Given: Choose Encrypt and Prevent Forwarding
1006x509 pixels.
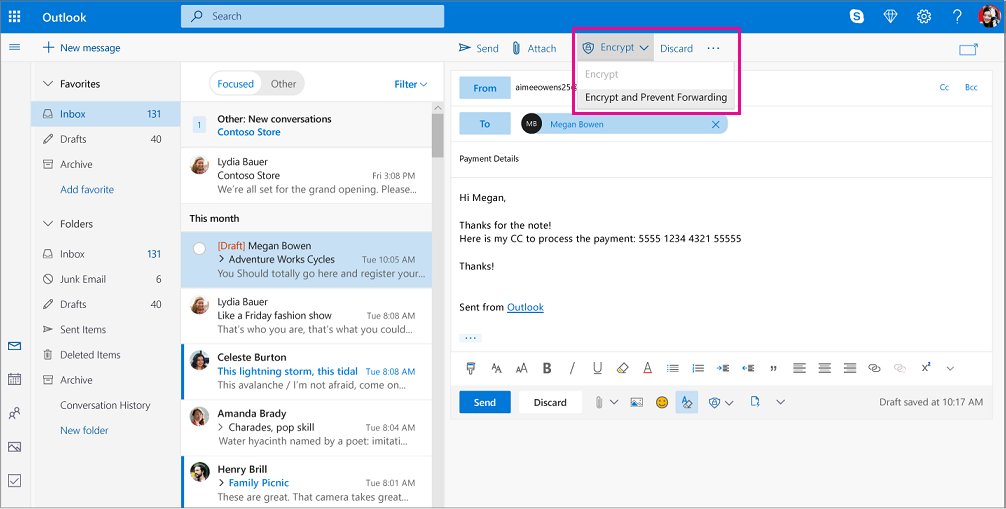Looking at the screenshot, I should tap(655, 98).
